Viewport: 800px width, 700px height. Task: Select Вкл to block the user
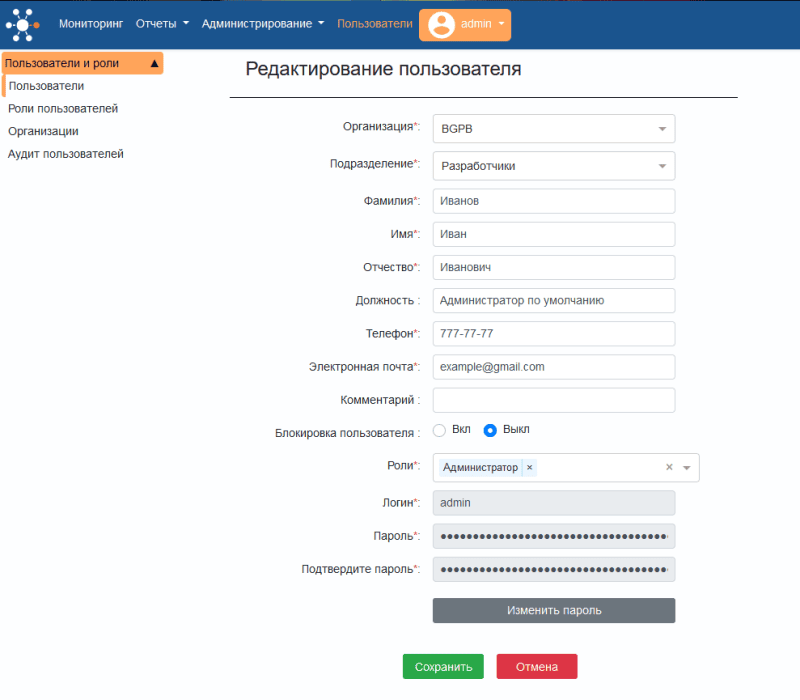coord(438,430)
